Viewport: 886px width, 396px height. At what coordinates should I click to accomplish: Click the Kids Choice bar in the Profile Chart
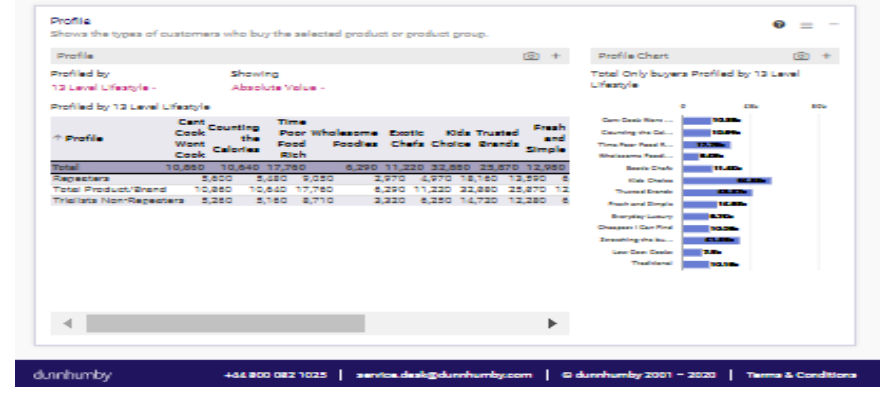(x=727, y=181)
